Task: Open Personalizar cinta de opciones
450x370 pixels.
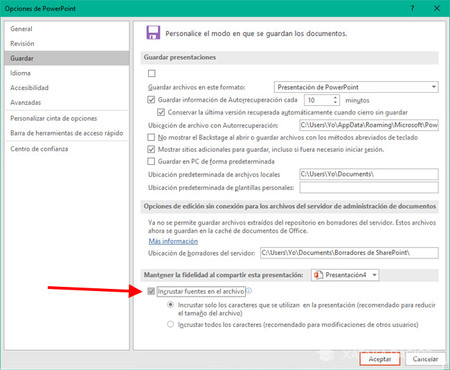Action: coord(67,118)
